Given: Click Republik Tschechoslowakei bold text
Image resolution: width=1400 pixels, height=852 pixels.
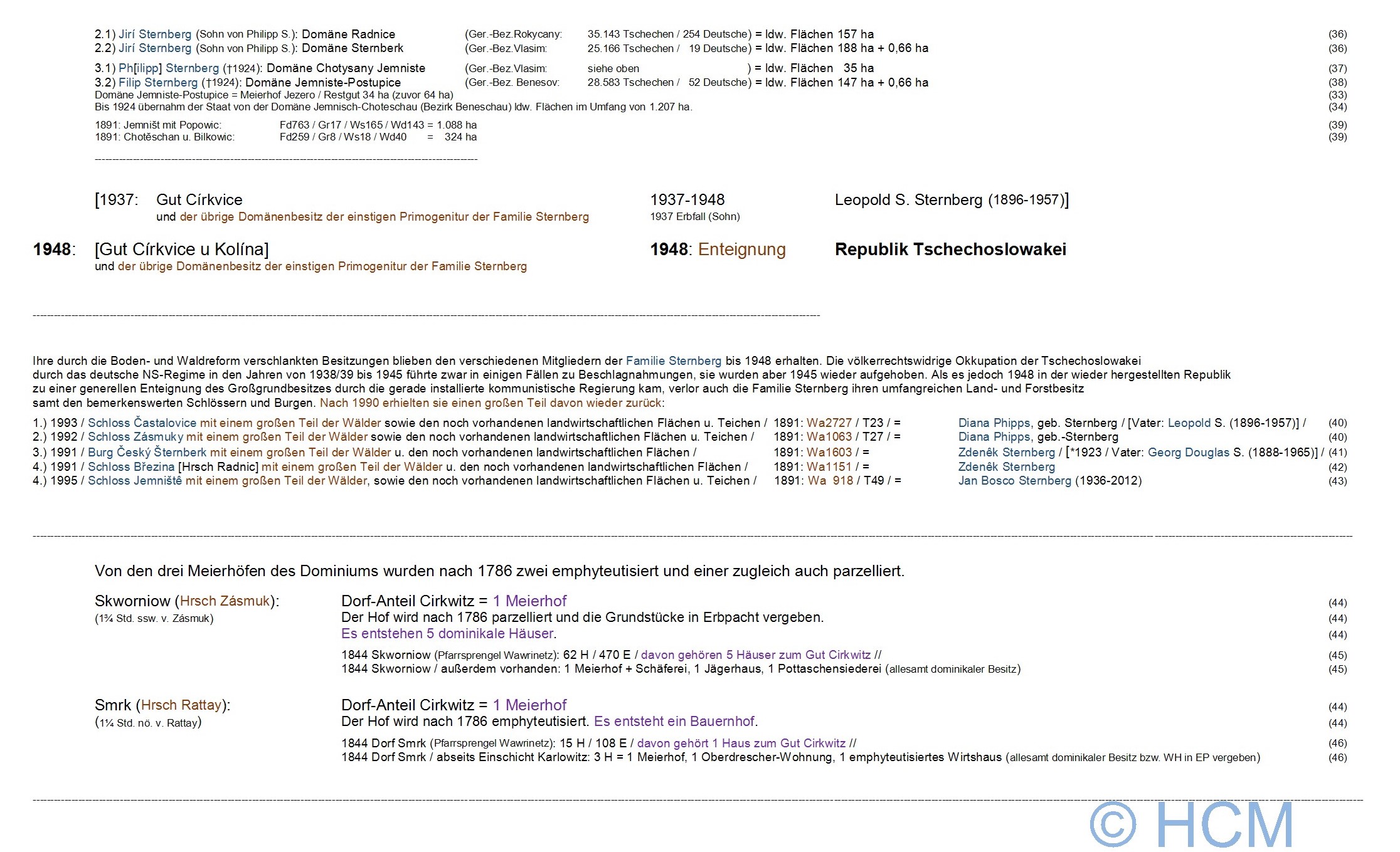Looking at the screenshot, I should [x=950, y=250].
